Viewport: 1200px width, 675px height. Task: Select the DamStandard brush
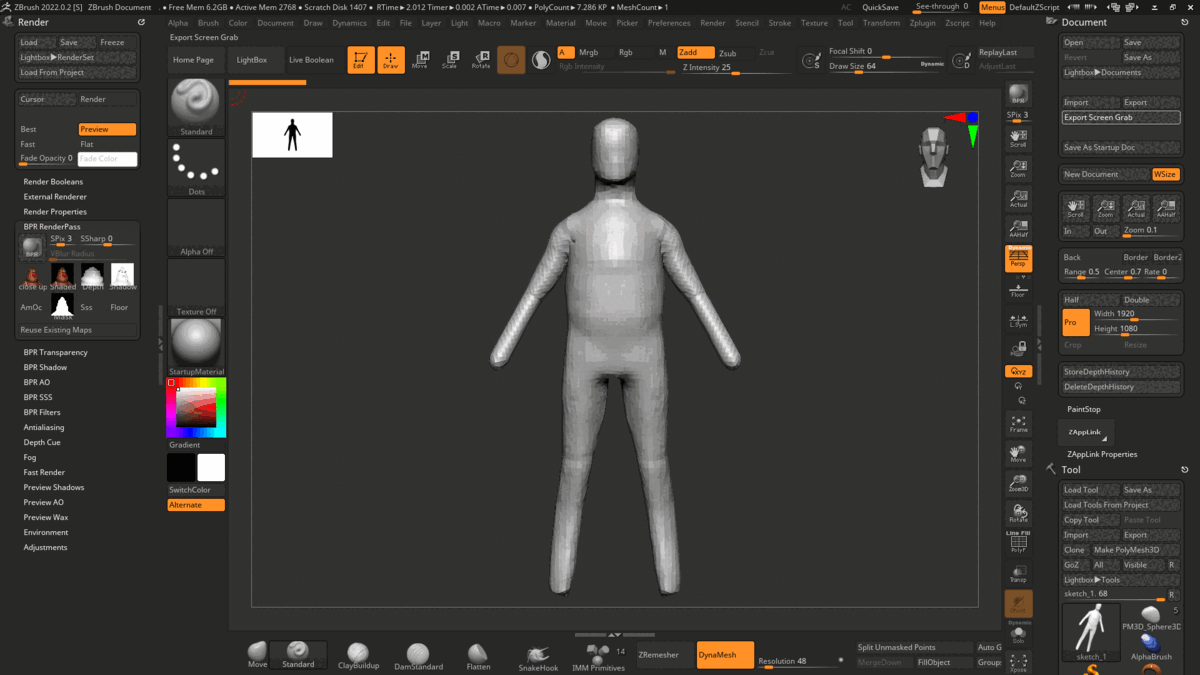click(418, 655)
